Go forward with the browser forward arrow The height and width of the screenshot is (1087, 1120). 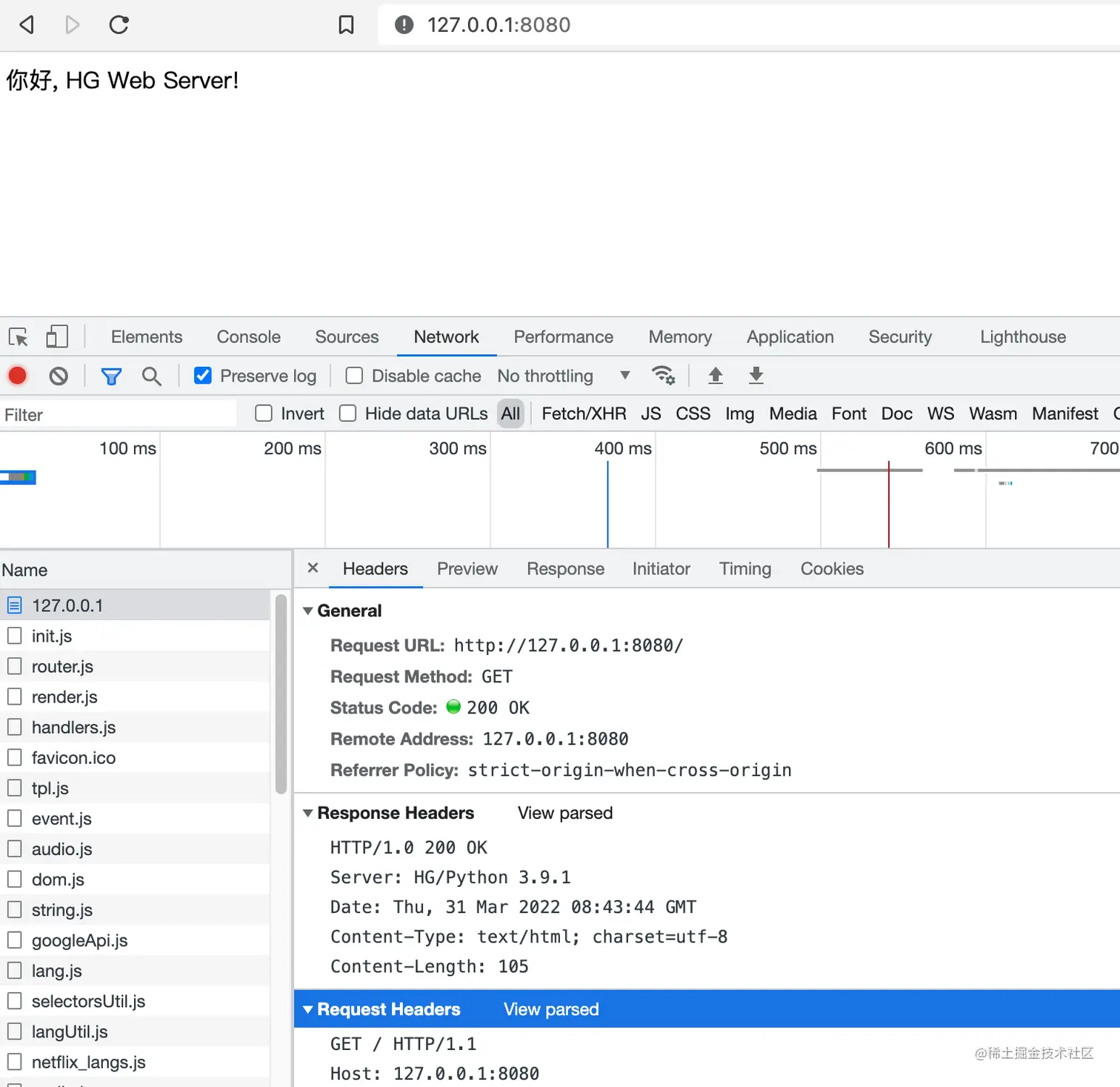point(72,24)
